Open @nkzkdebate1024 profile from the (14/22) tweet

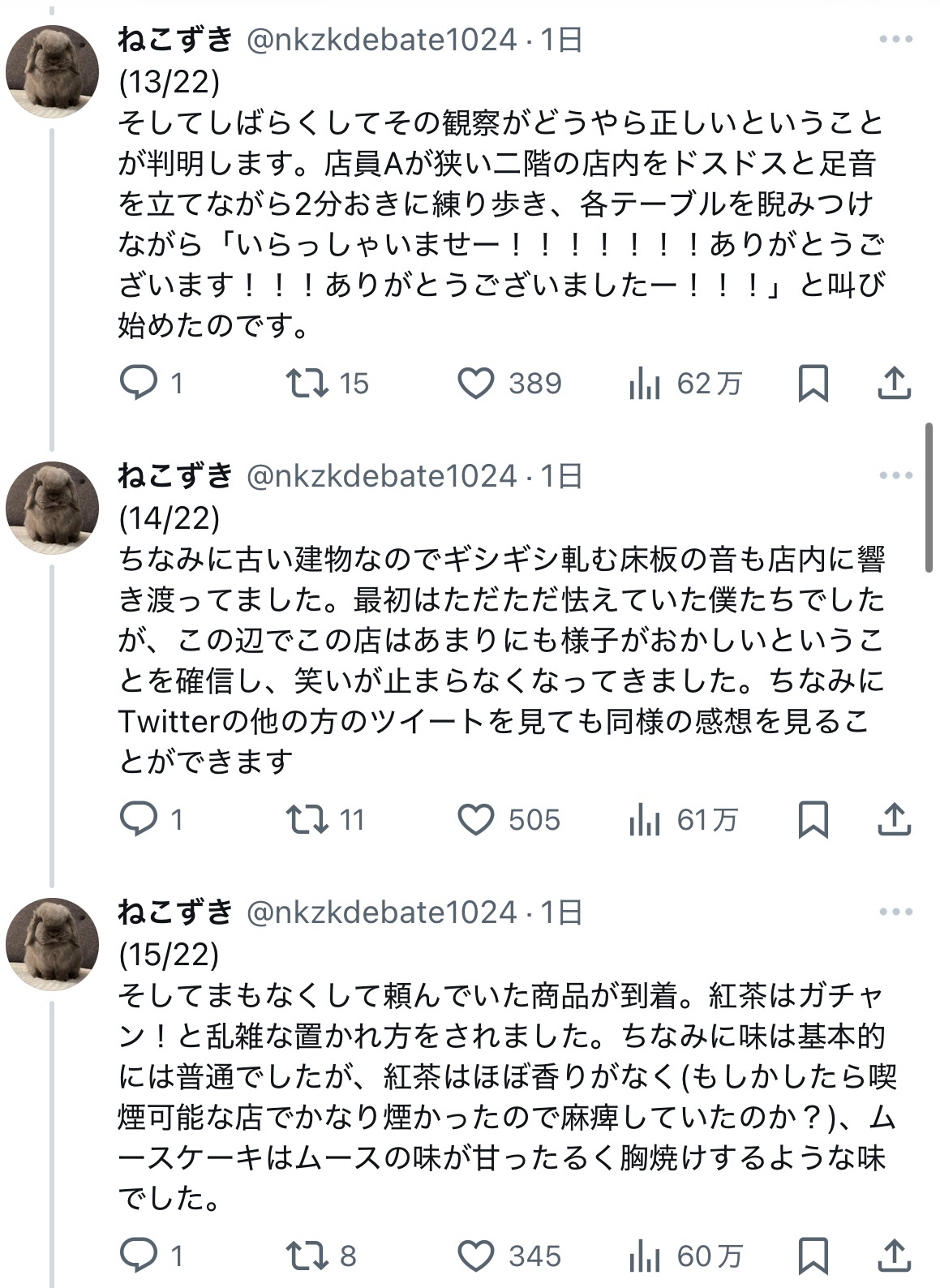(x=381, y=476)
